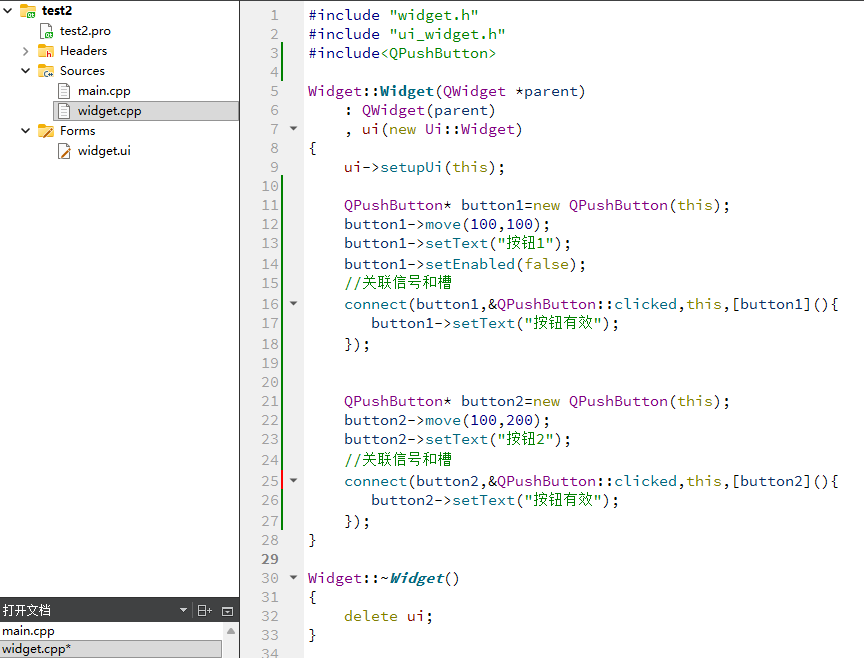
Task: Click 'QPushButton' in the line 3 include
Action: pyautogui.click(x=438, y=53)
